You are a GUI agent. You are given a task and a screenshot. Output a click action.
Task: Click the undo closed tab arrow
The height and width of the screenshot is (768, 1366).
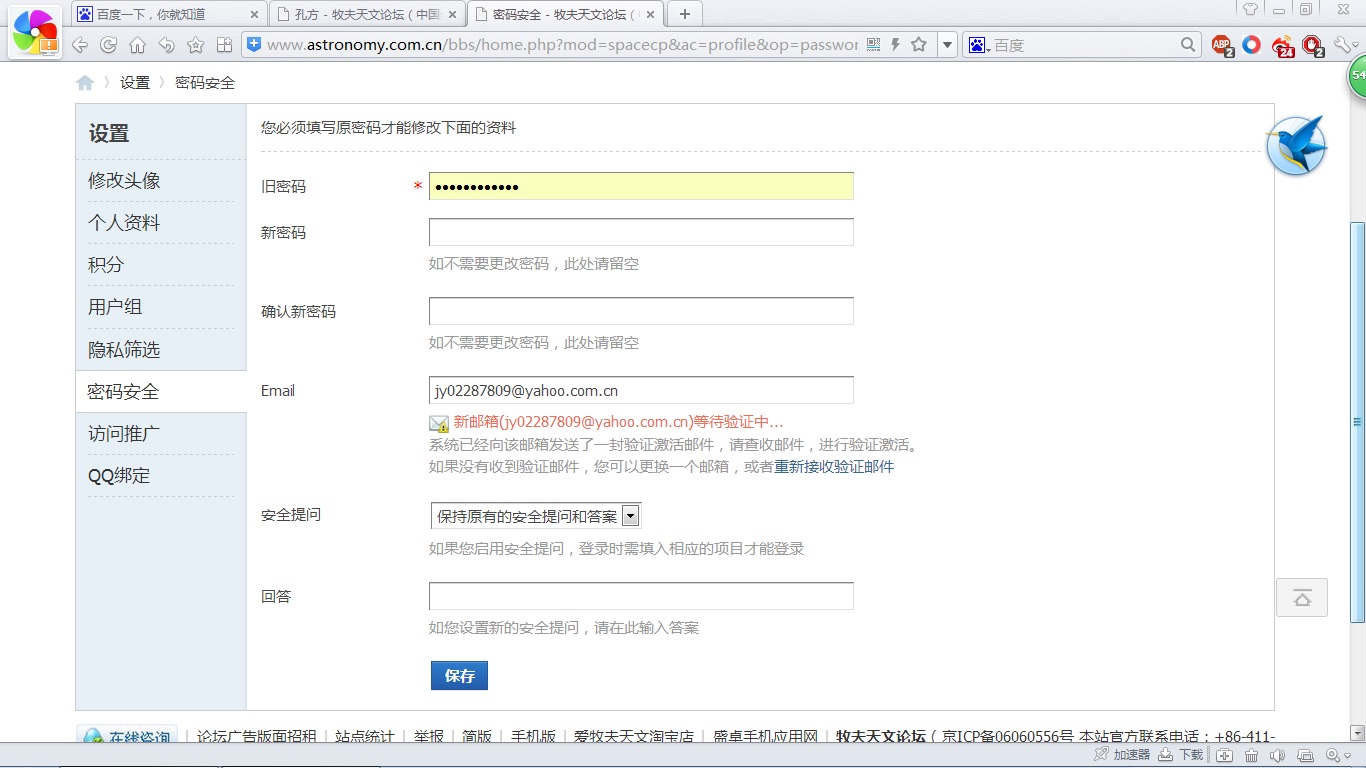click(166, 45)
